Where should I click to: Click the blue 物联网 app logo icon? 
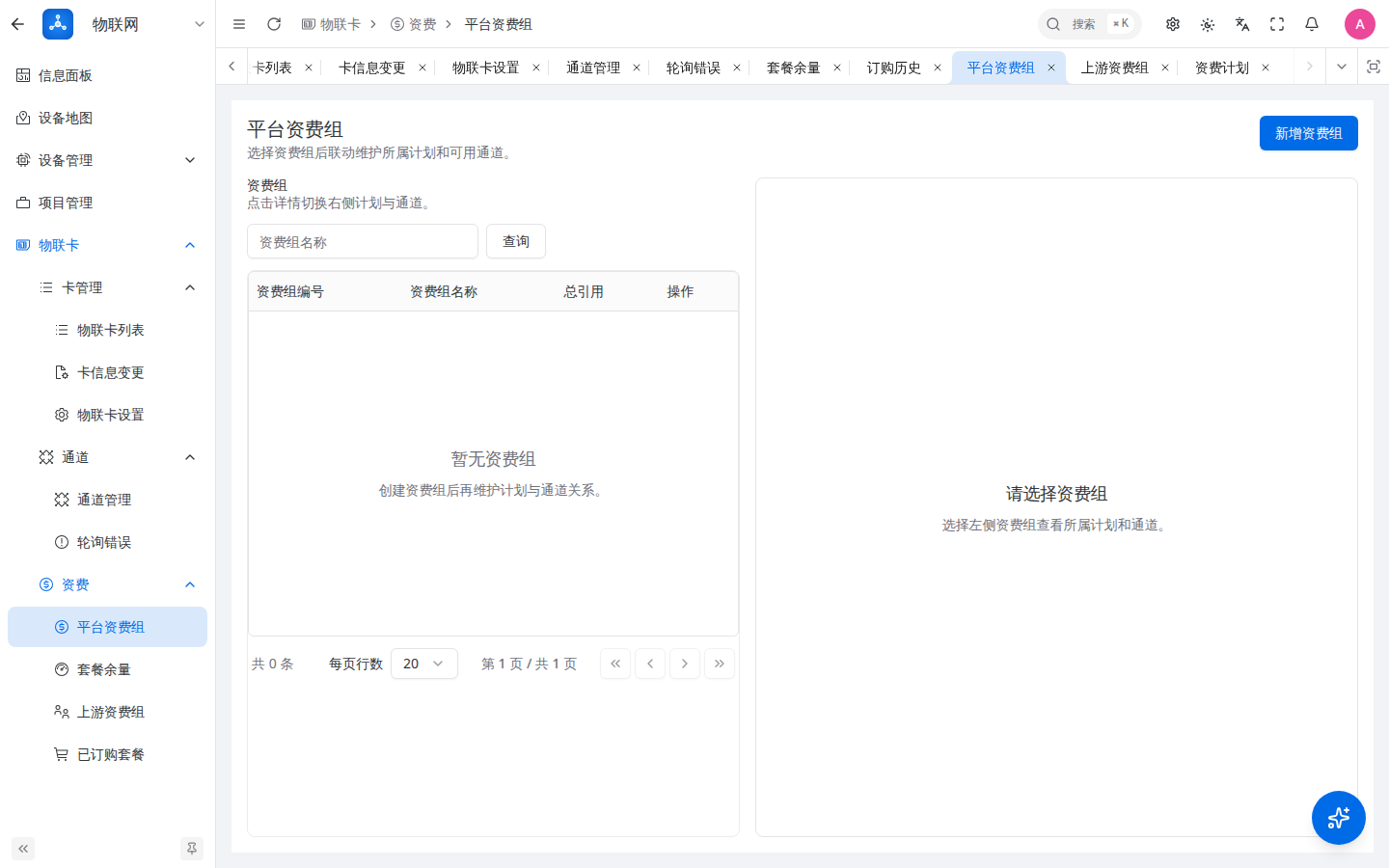[58, 24]
